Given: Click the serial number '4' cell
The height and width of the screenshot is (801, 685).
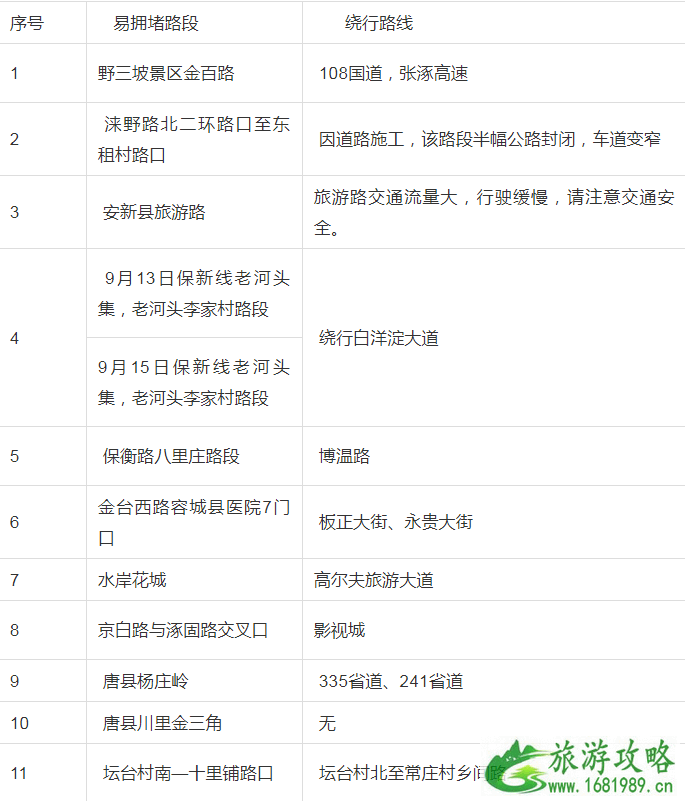Looking at the screenshot, I should click(x=43, y=338).
